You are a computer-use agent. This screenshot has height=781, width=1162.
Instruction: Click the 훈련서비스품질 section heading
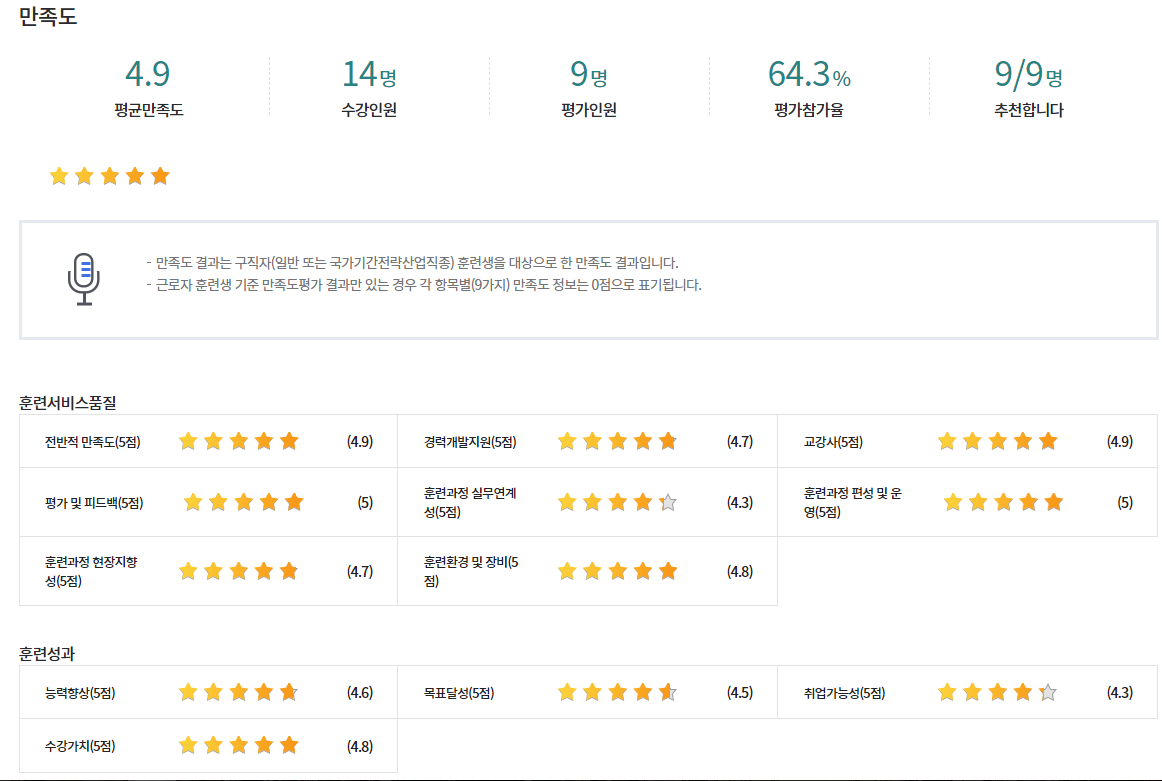[x=67, y=402]
